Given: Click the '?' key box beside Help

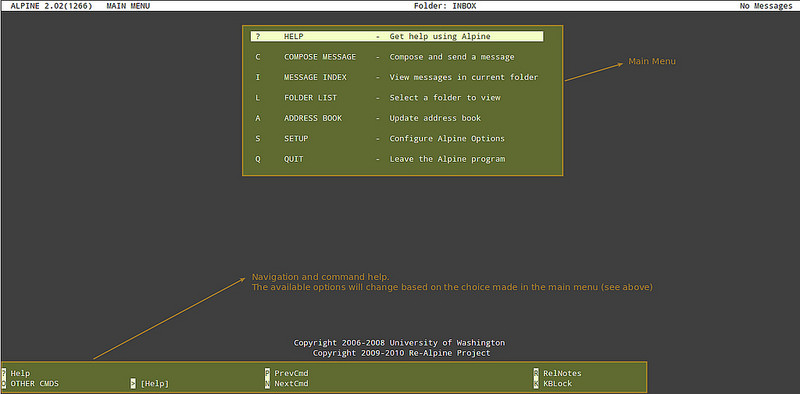Looking at the screenshot, I should pyautogui.click(x=4, y=373).
